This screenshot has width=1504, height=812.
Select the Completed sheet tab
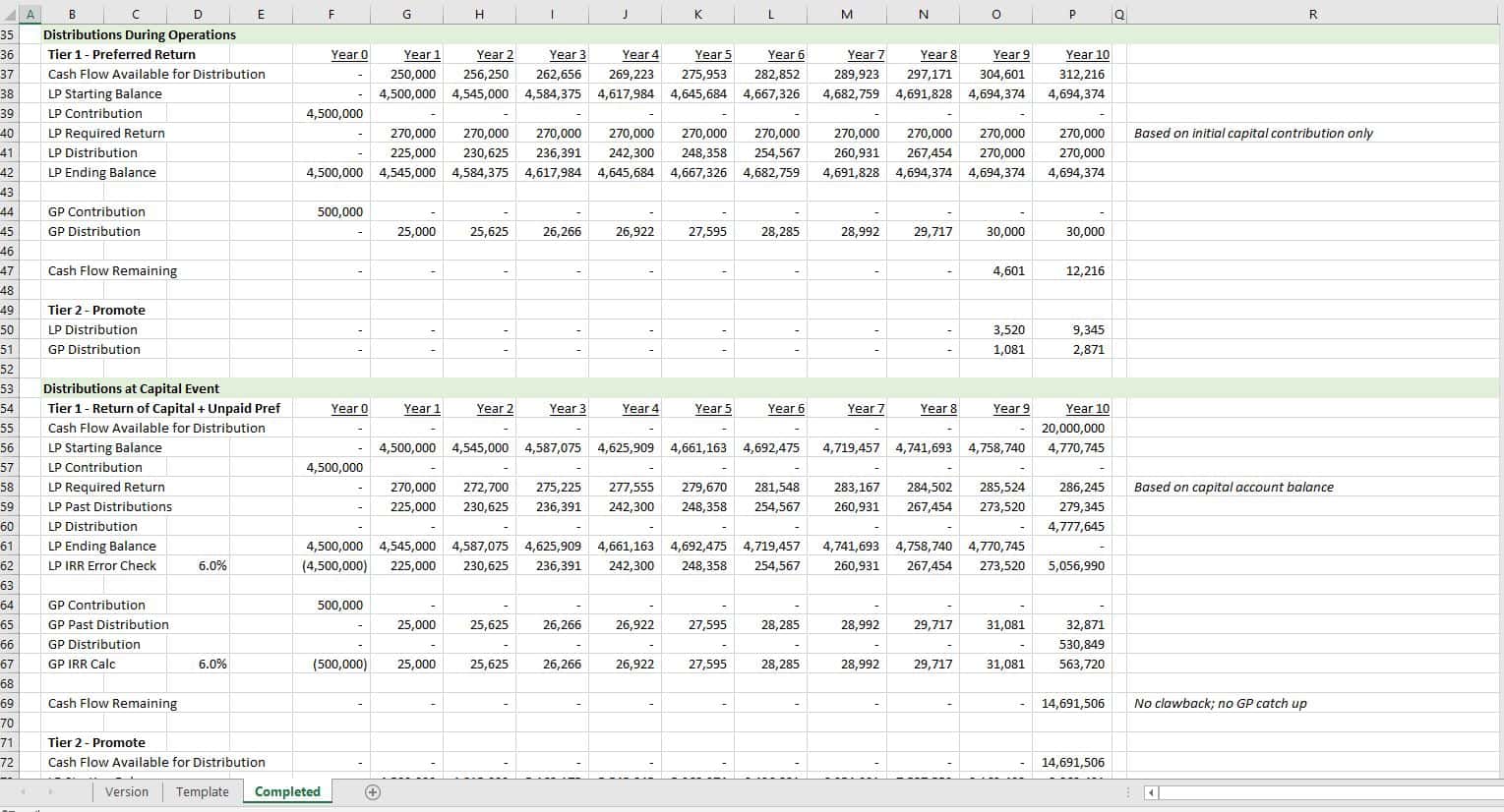[287, 792]
